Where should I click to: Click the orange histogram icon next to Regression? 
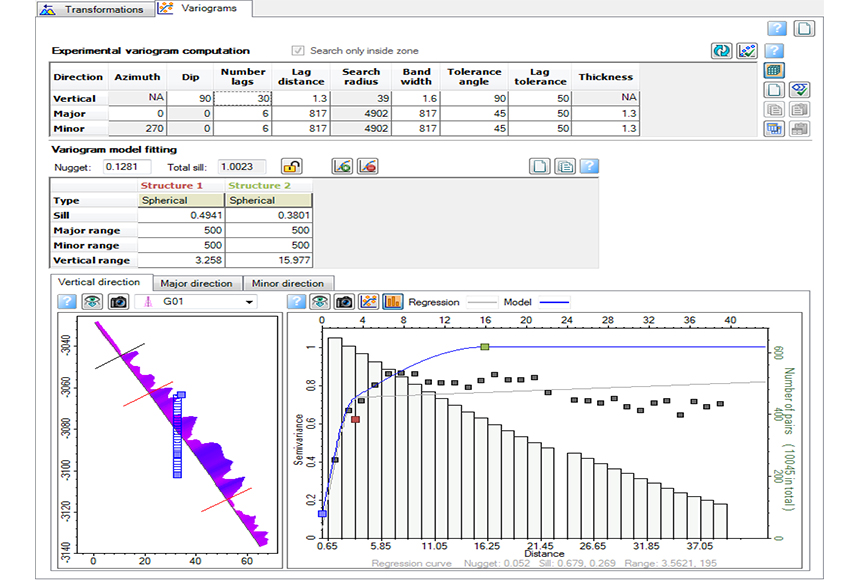tap(391, 302)
